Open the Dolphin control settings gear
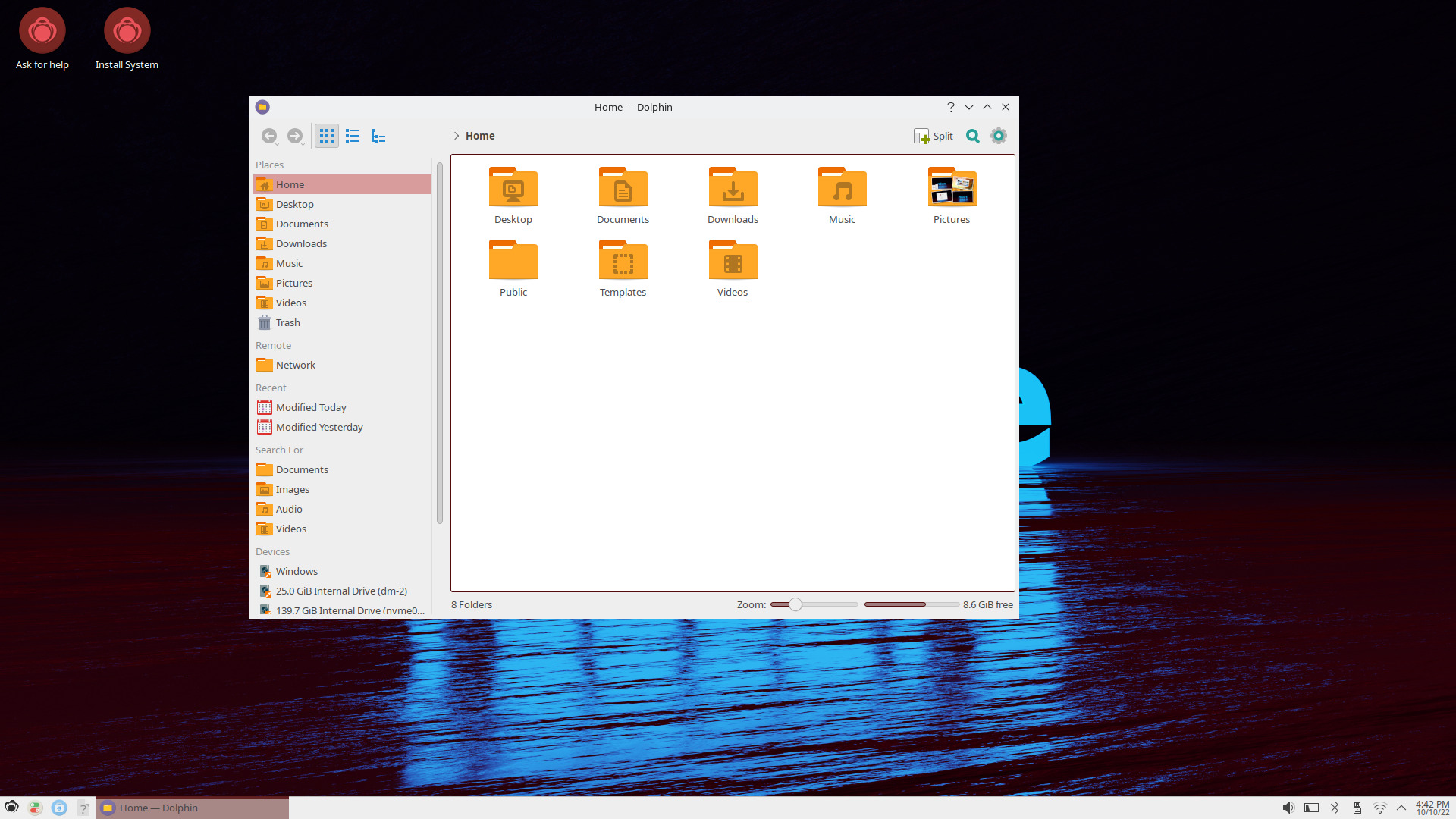 [998, 136]
